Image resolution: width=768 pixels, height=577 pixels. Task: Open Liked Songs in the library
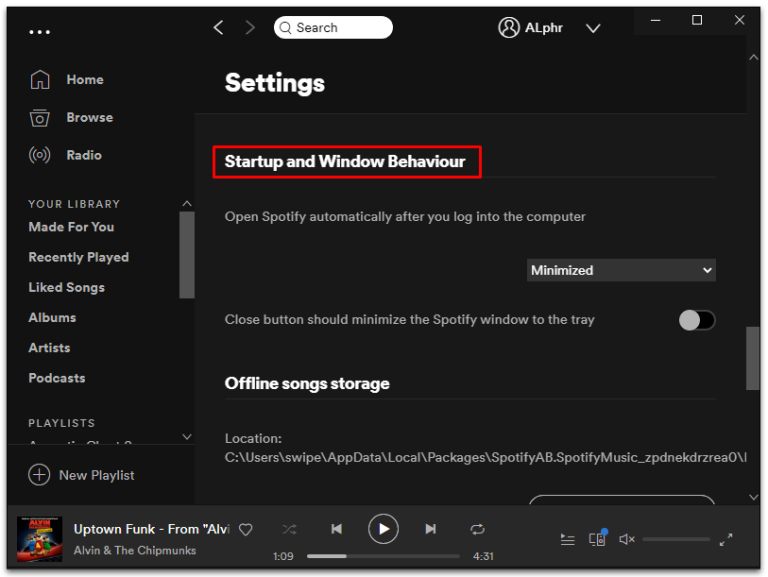[66, 287]
